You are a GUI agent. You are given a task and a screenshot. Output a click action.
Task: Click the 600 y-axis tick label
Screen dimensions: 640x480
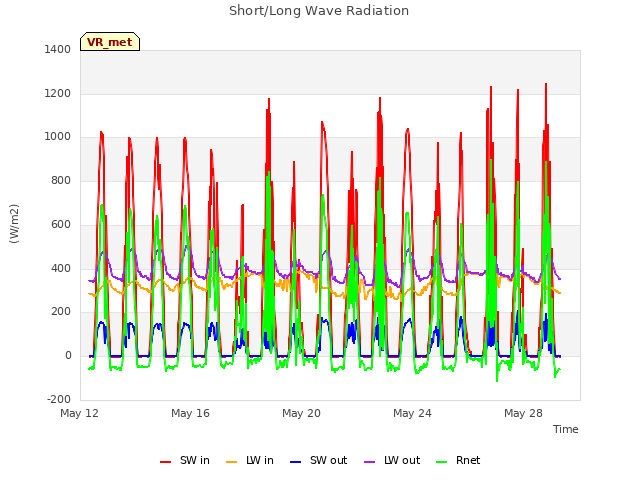pyautogui.click(x=61, y=224)
